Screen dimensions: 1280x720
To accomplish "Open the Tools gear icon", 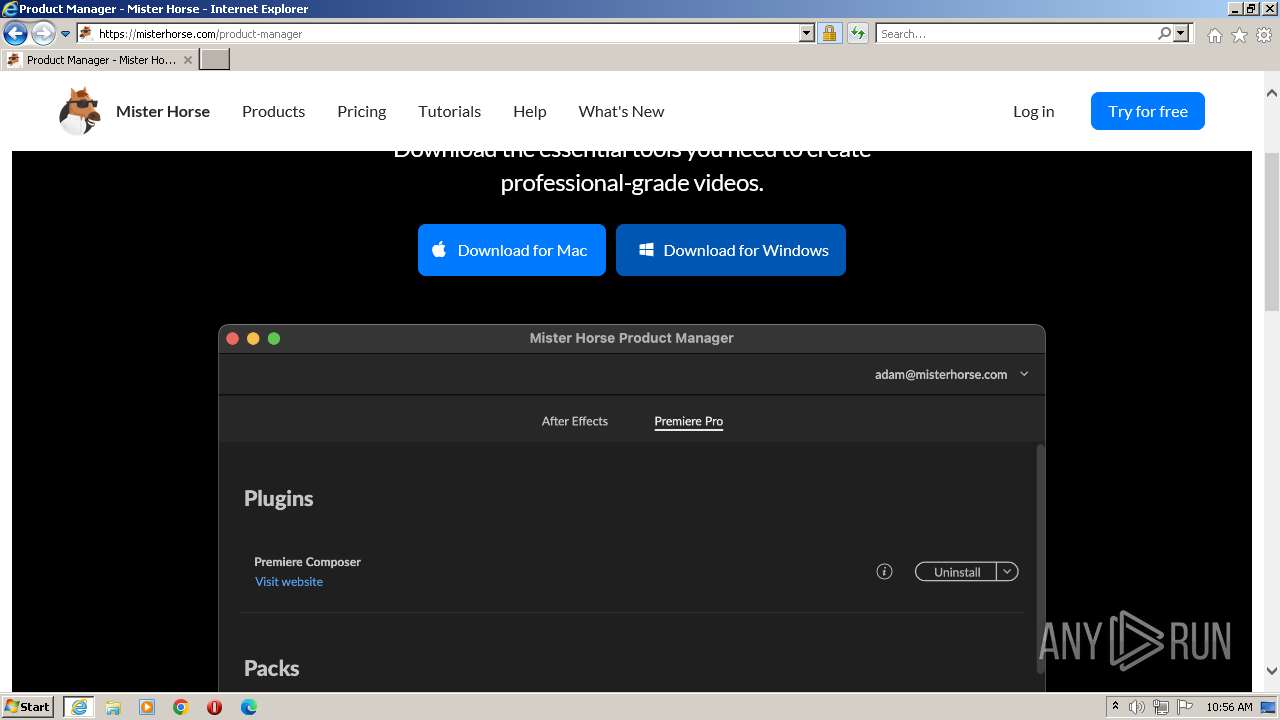I will tap(1264, 35).
